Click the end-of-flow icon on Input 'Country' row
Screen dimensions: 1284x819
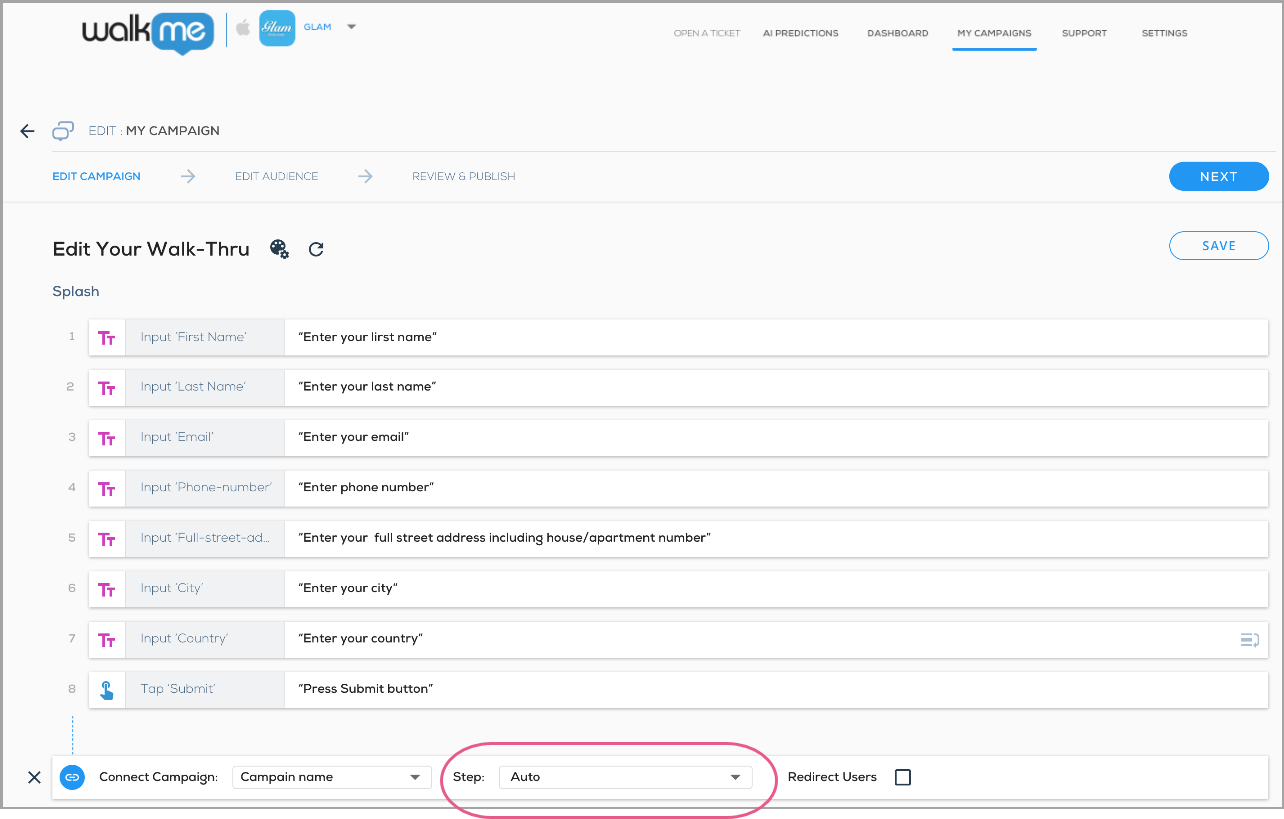[1249, 638]
